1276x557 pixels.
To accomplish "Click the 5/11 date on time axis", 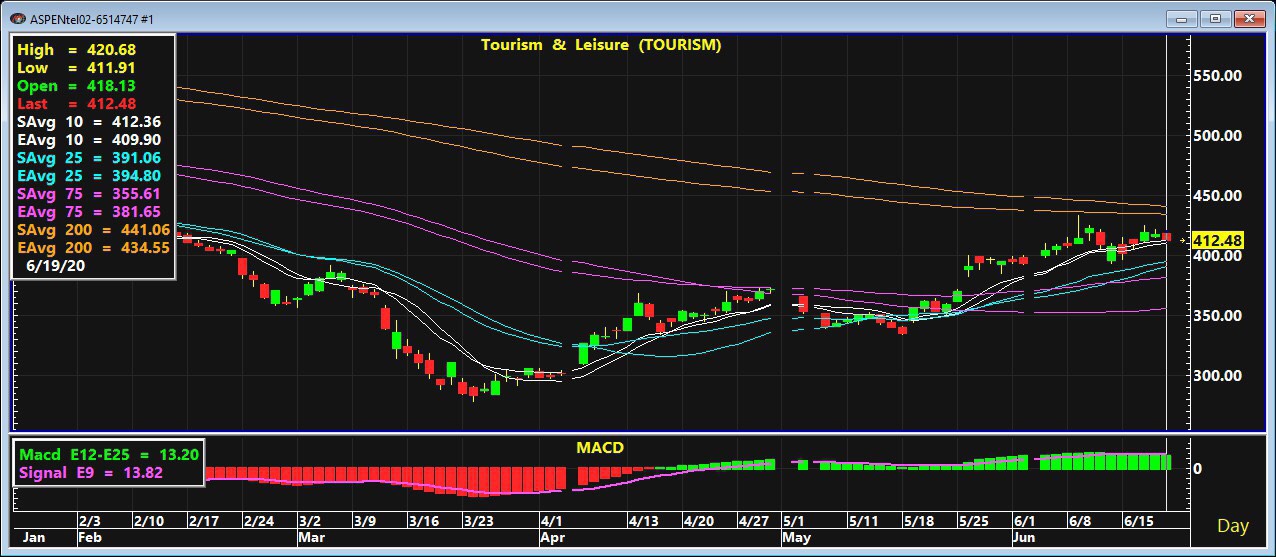I will (862, 522).
